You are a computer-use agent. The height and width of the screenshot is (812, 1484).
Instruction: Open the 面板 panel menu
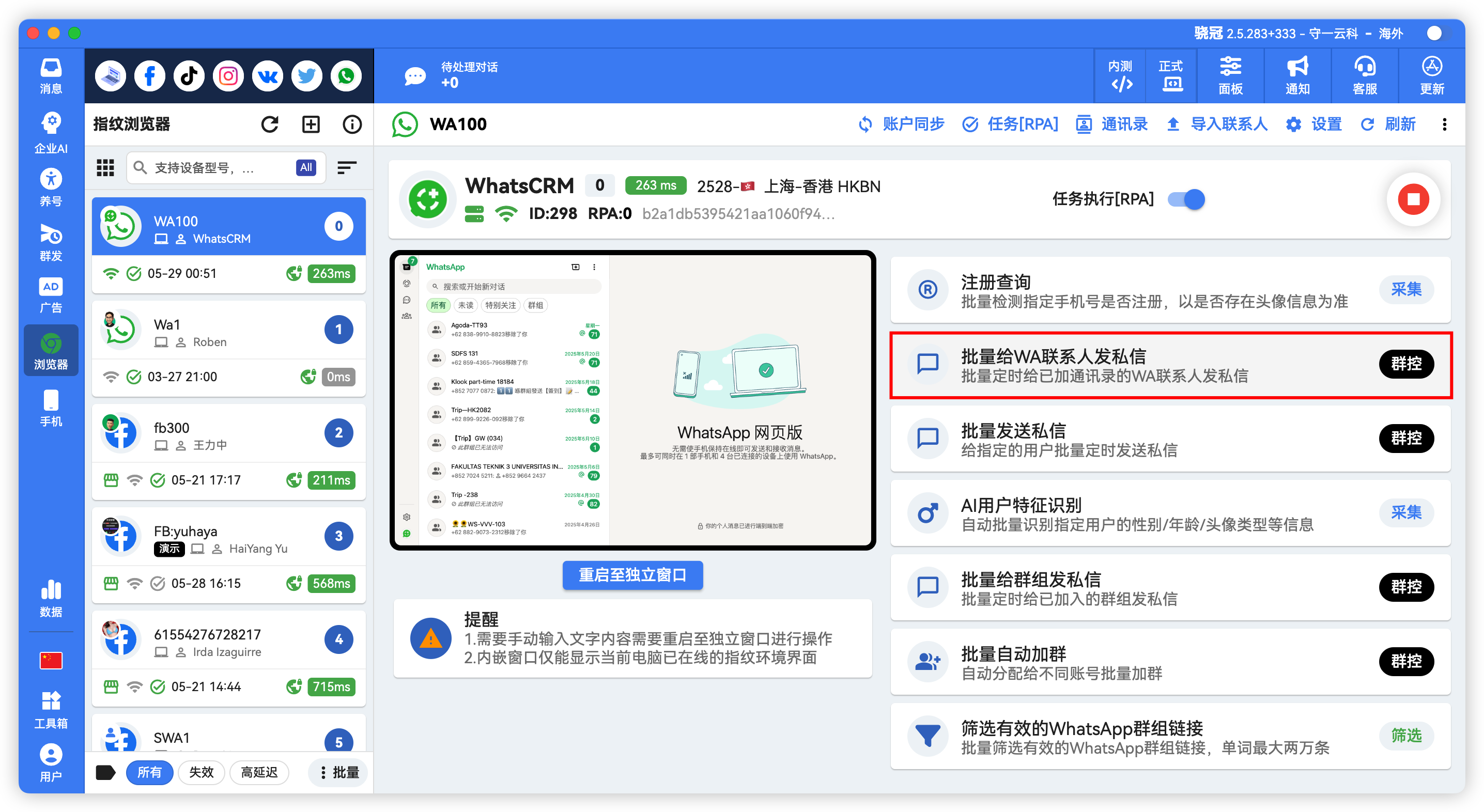coord(1230,75)
